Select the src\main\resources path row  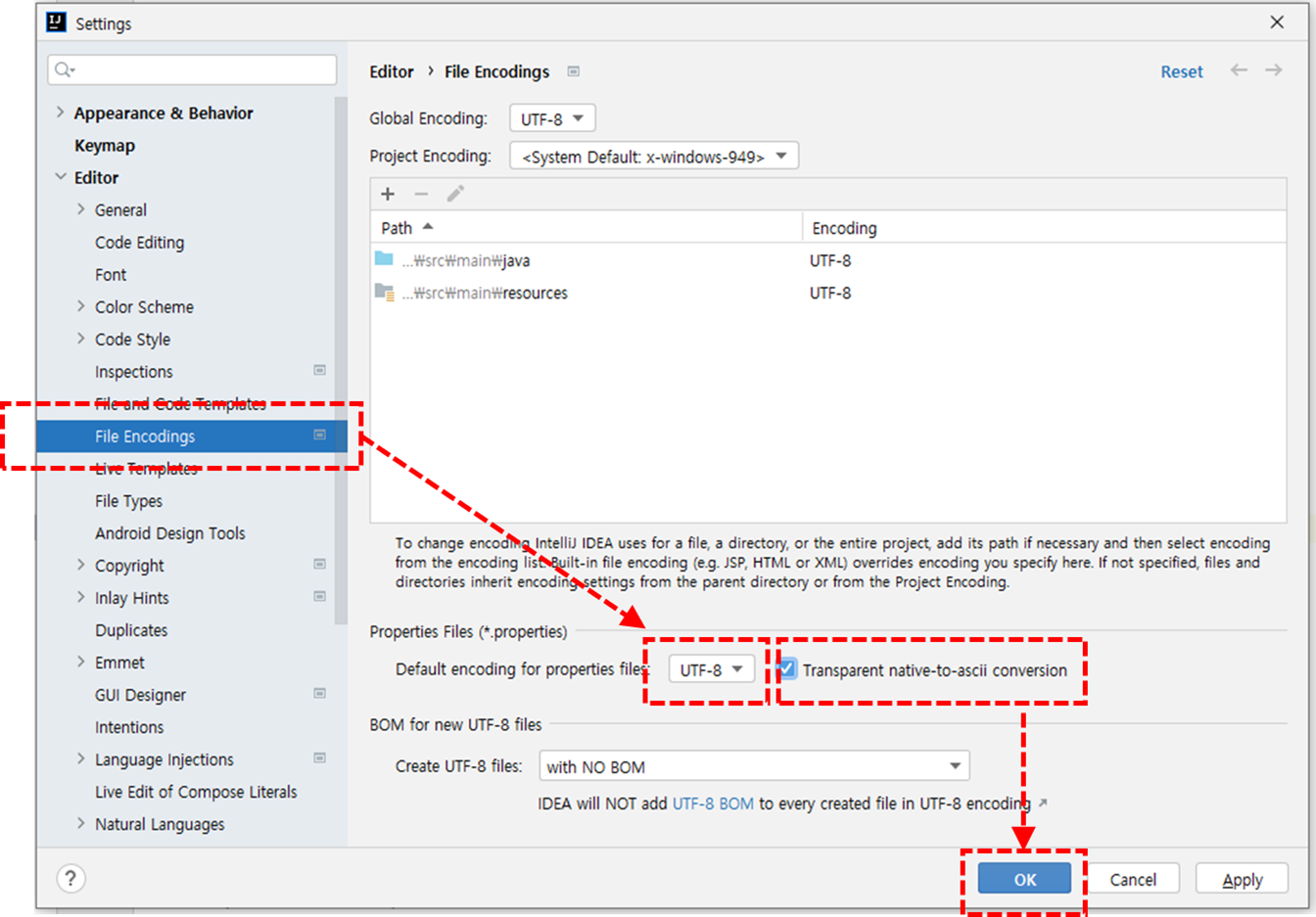tap(828, 292)
